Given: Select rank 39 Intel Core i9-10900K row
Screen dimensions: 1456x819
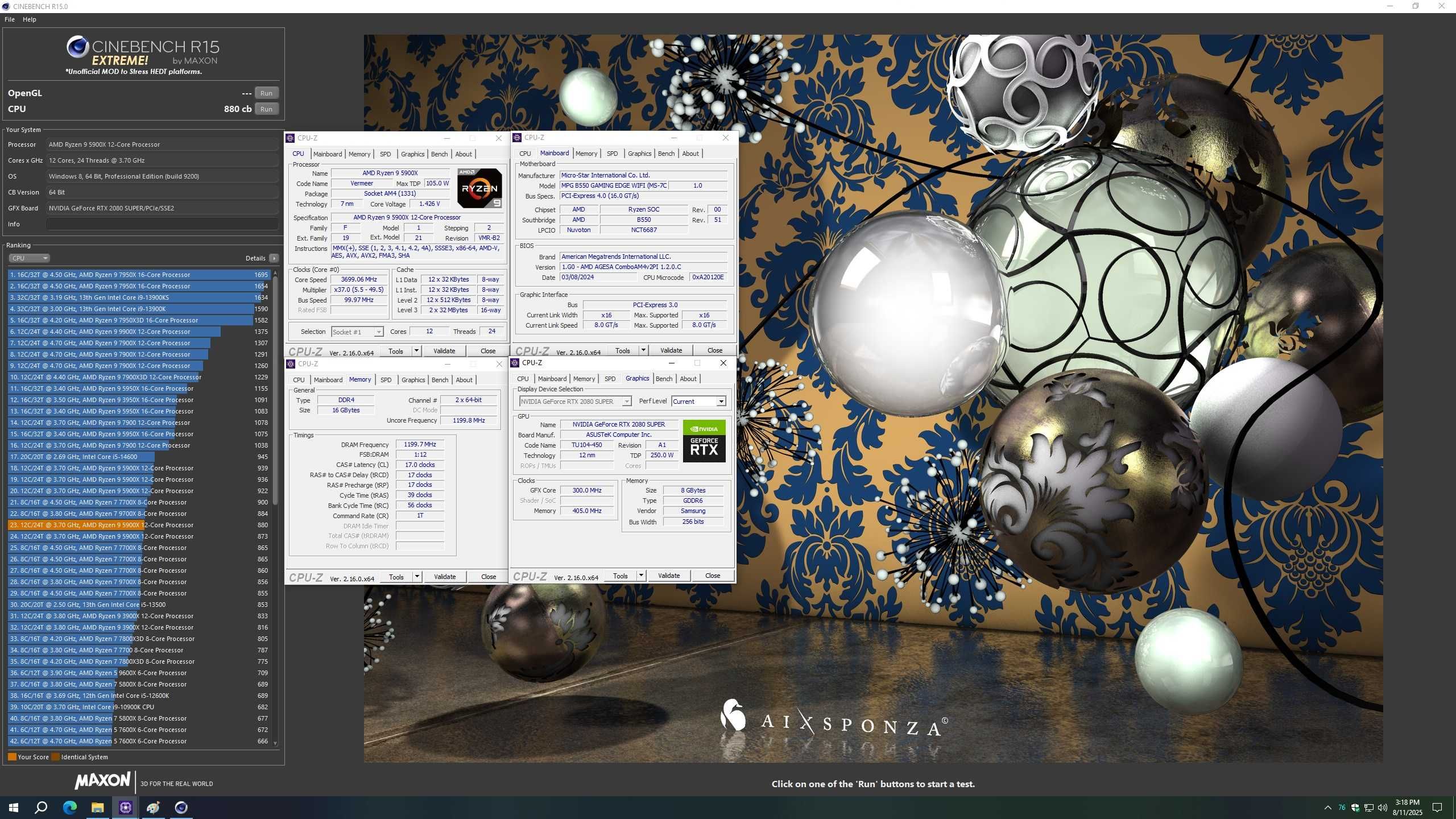Looking at the screenshot, I should 139,707.
